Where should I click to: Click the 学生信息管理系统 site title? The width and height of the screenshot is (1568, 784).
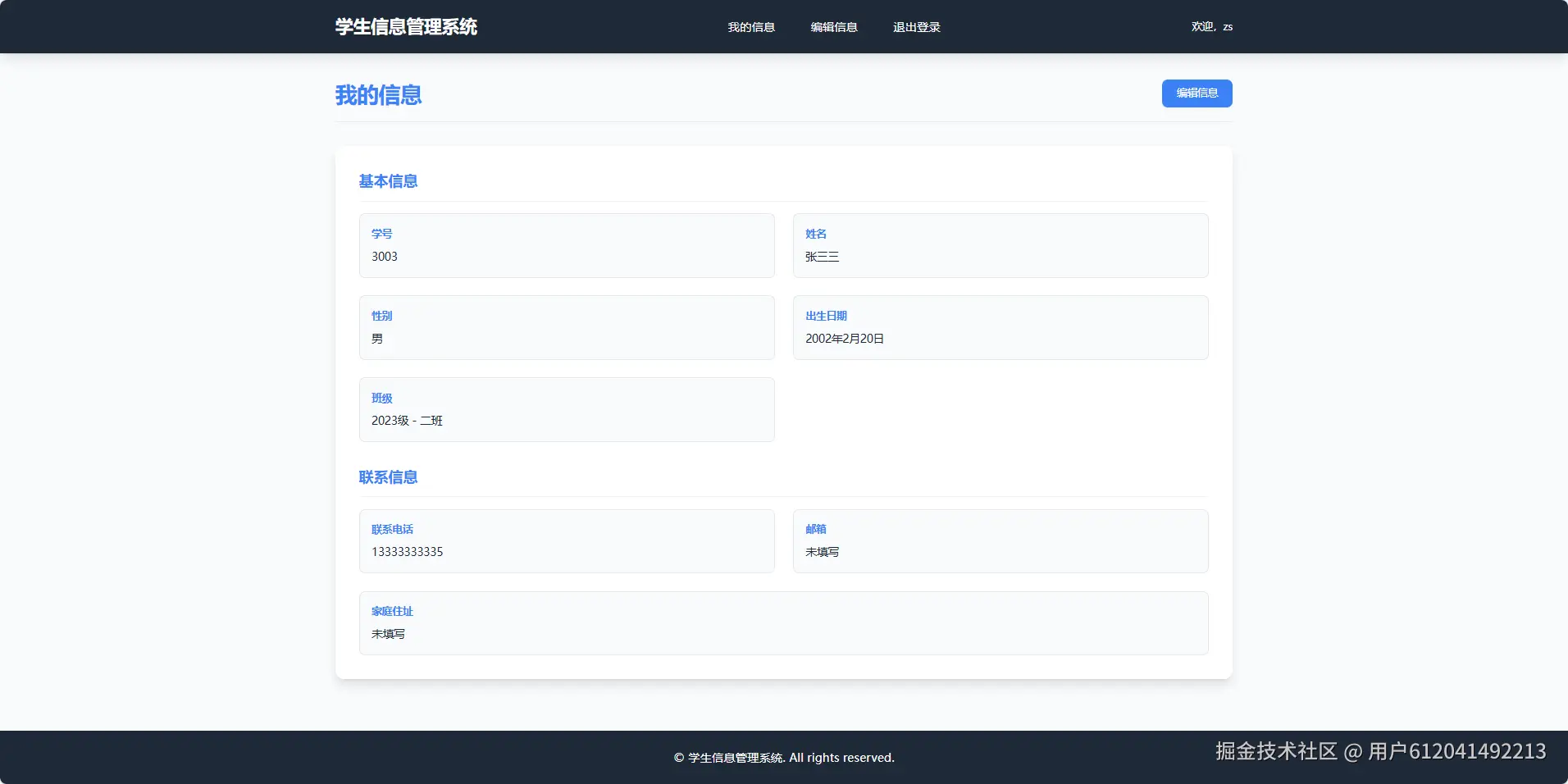coord(406,25)
